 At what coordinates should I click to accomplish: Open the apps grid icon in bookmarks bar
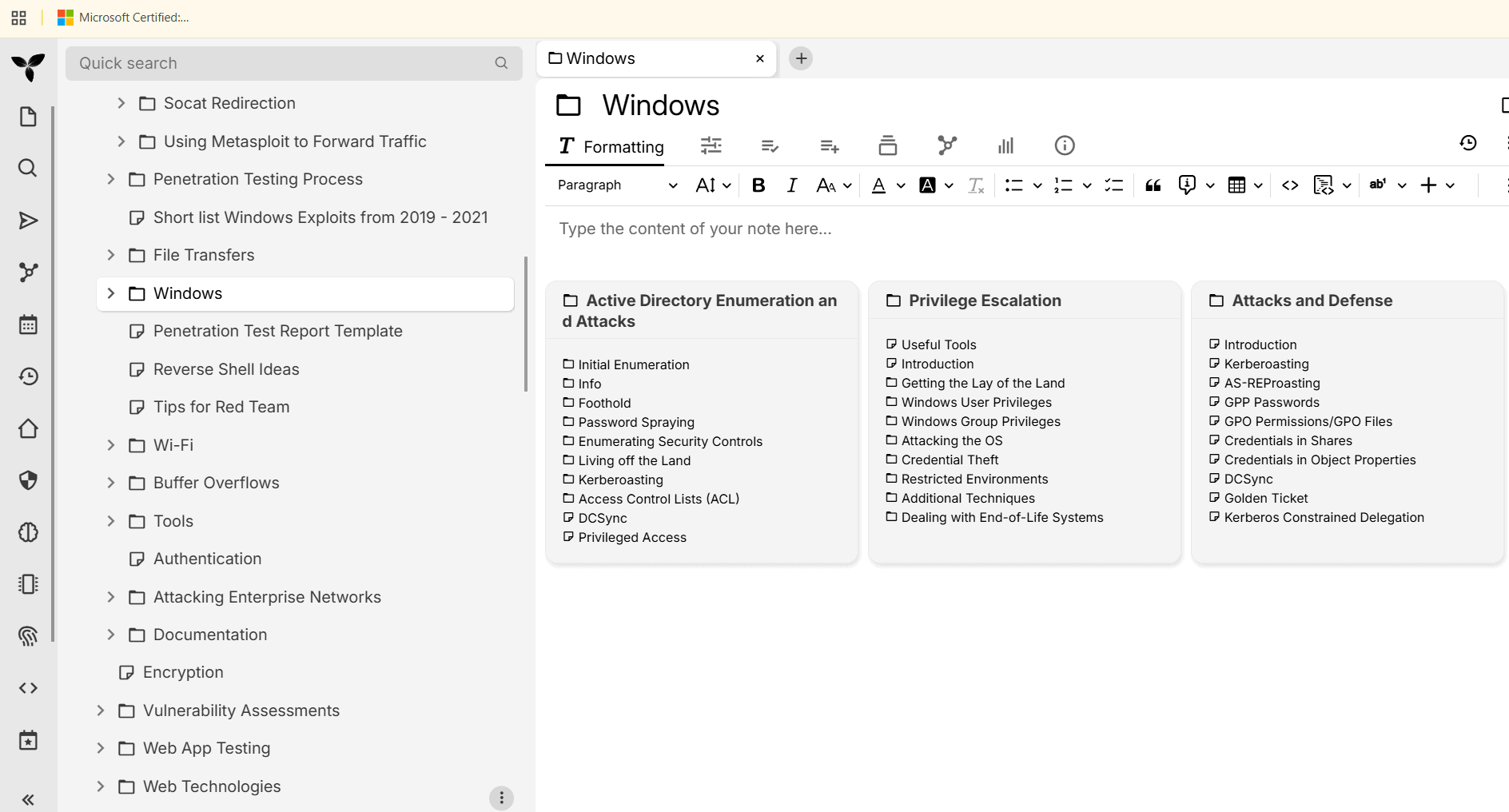click(18, 18)
